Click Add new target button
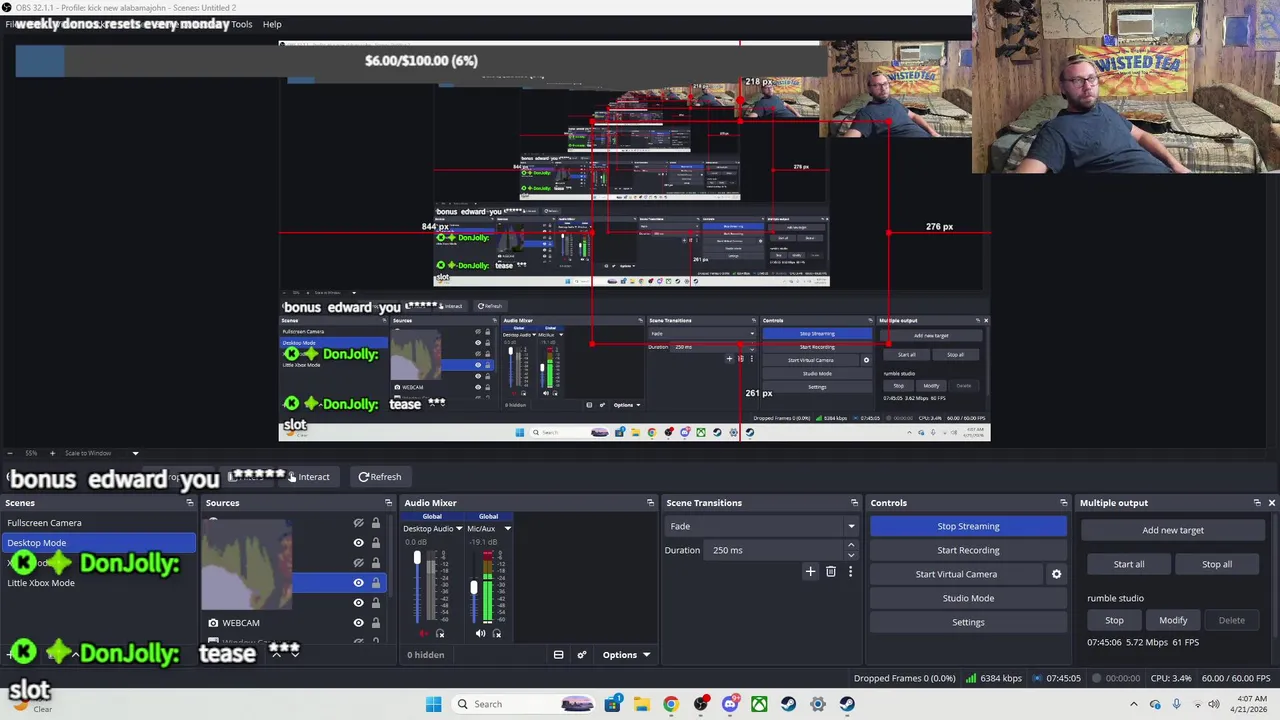1280x720 pixels. click(x=1173, y=530)
